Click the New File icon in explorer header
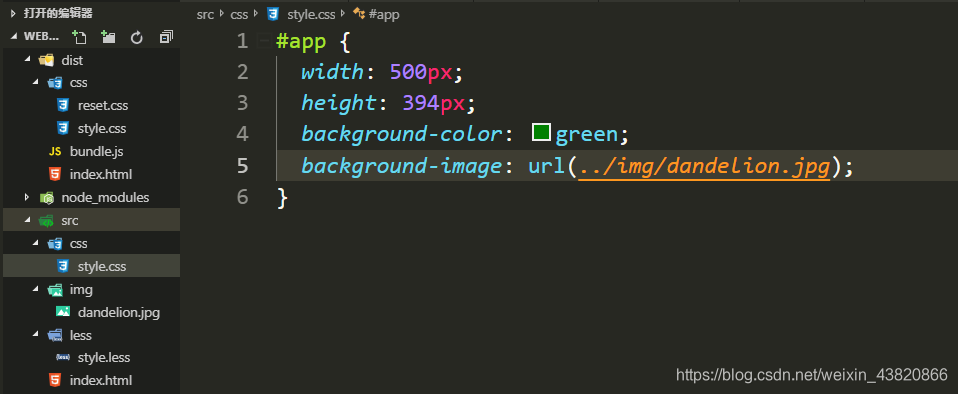This screenshot has height=394, width=958. [79, 37]
